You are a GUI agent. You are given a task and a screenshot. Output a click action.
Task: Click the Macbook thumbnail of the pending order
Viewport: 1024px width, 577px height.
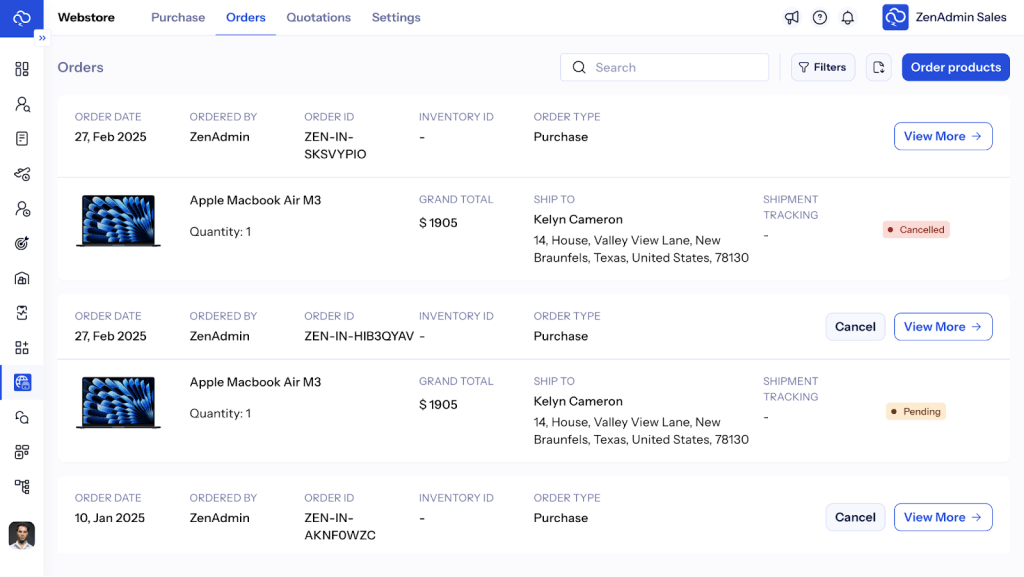click(x=118, y=402)
